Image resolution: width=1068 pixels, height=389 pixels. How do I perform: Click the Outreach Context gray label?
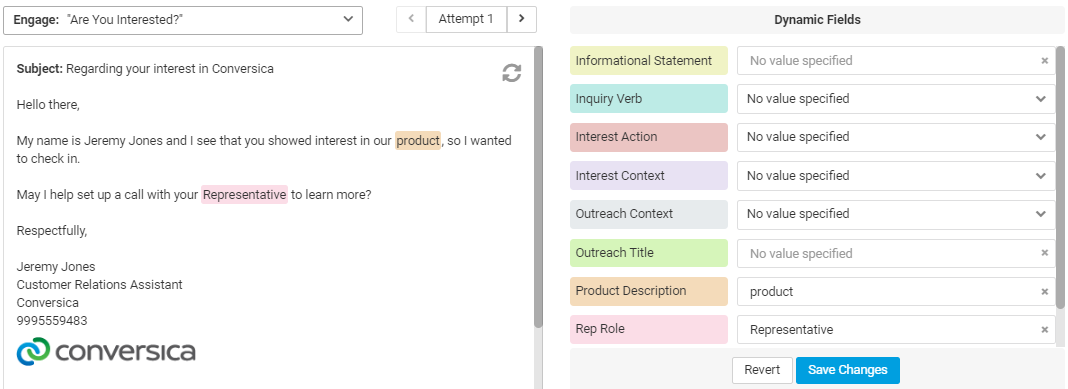[648, 214]
